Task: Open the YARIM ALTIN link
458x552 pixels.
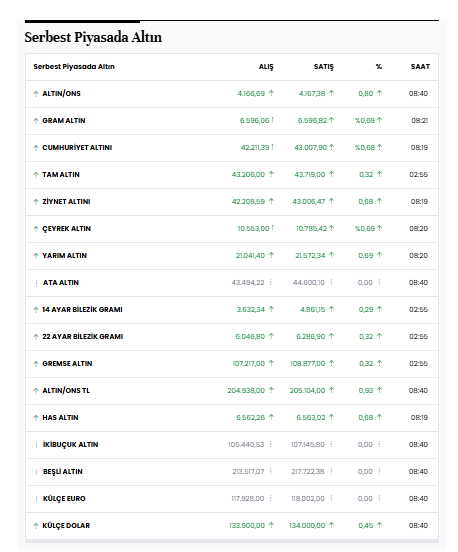Action: tap(64, 256)
